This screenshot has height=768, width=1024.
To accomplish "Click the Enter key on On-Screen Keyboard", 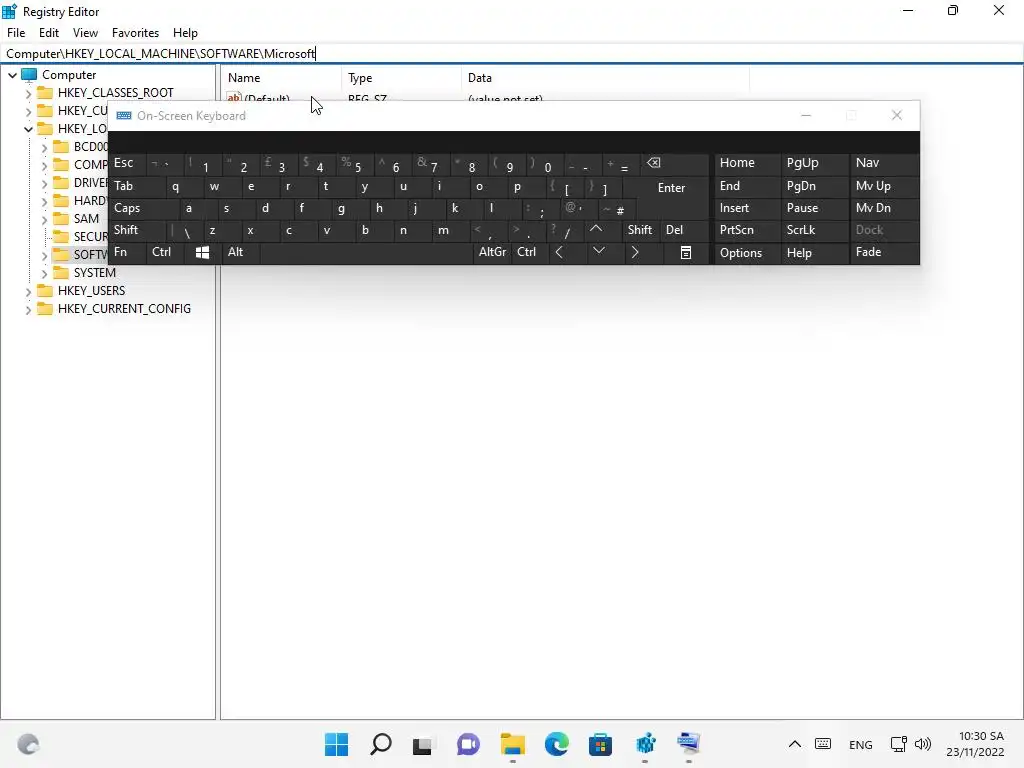I will click(x=671, y=188).
